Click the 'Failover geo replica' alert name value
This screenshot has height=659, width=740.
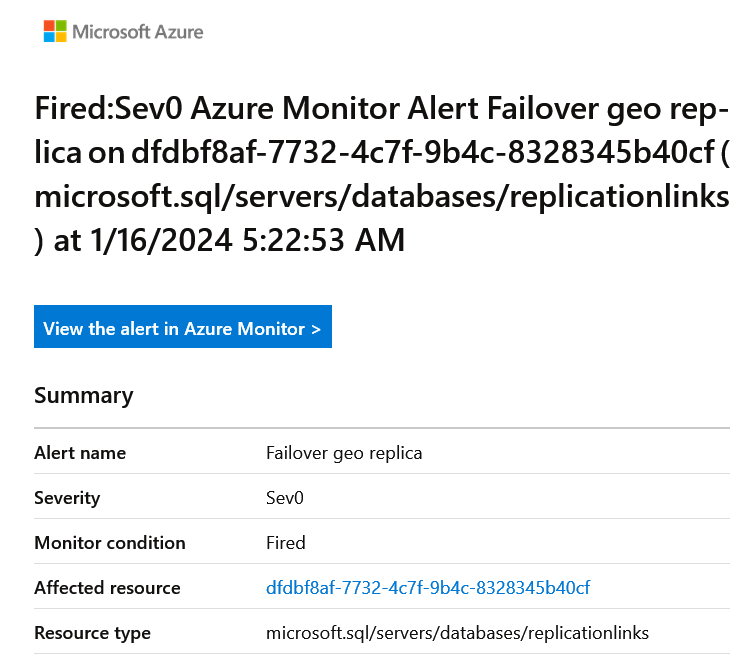[x=344, y=453]
